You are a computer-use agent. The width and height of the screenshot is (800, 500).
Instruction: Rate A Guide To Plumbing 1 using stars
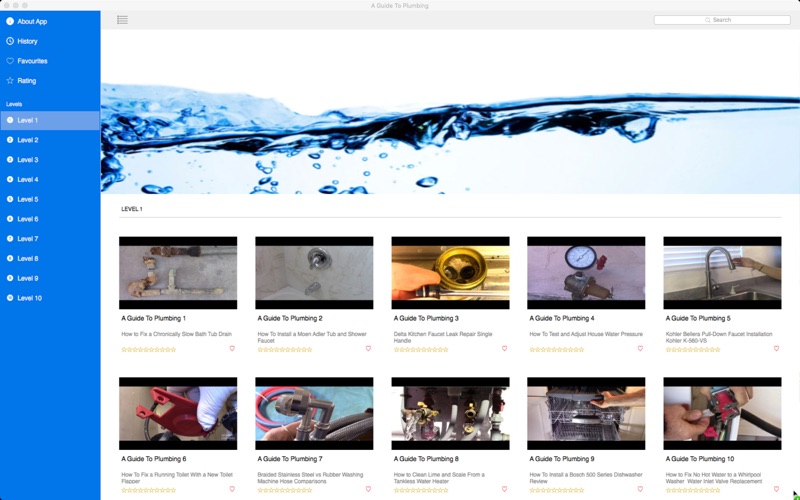(x=149, y=350)
